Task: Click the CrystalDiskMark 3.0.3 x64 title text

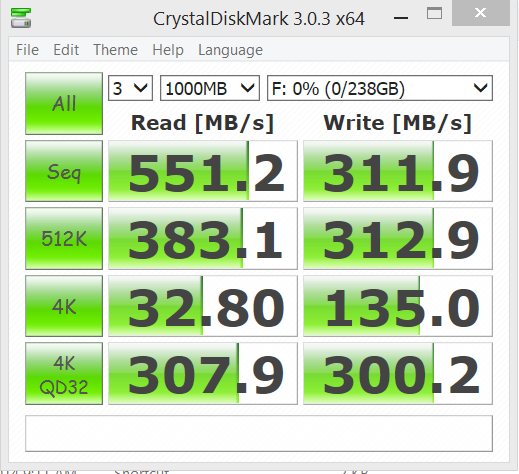Action: (259, 19)
